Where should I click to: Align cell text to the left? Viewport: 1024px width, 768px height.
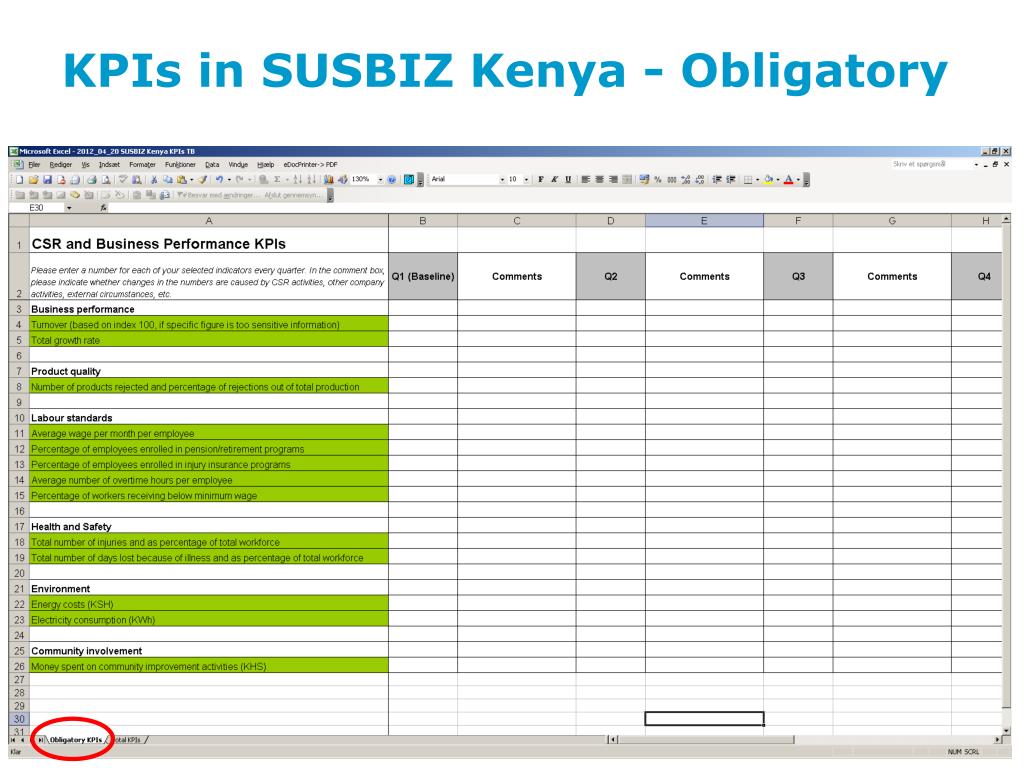(586, 179)
